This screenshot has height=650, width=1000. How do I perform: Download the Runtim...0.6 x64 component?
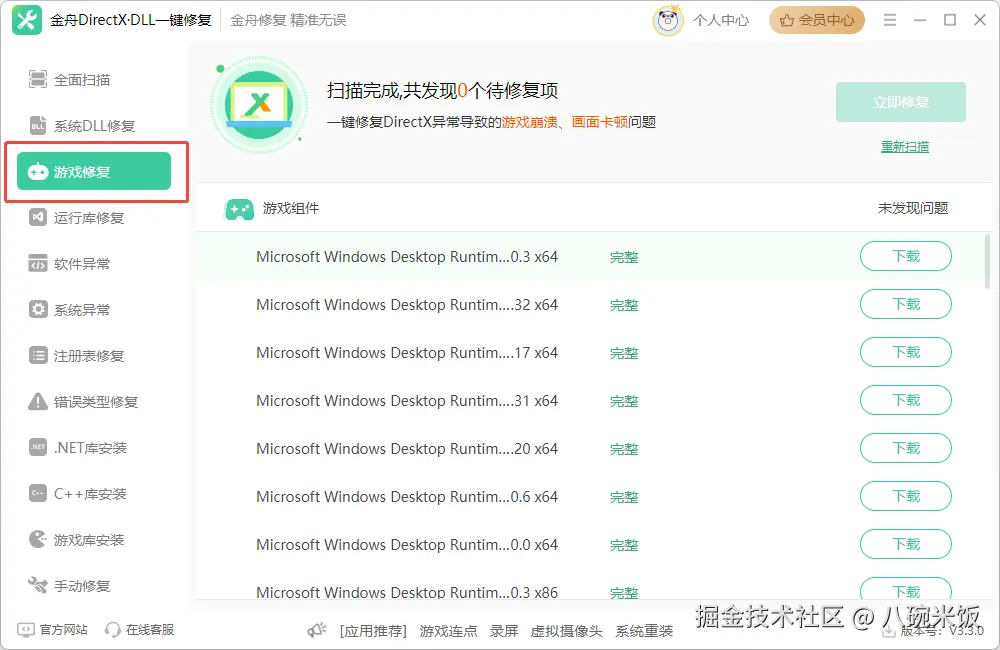click(x=906, y=496)
